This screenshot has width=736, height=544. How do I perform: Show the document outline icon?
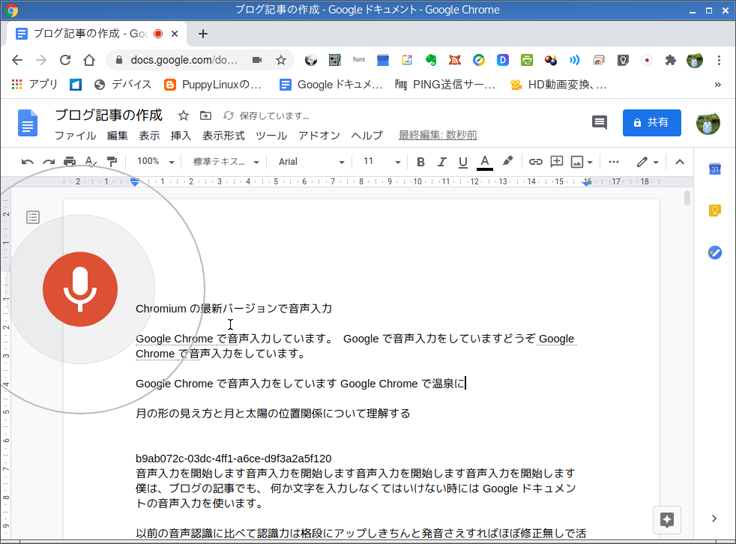33,217
